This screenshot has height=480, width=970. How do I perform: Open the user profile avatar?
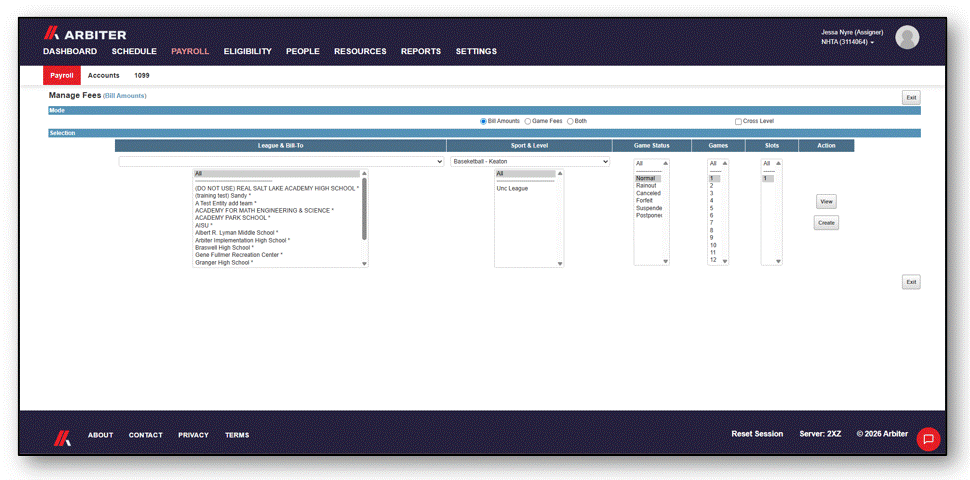pos(907,37)
